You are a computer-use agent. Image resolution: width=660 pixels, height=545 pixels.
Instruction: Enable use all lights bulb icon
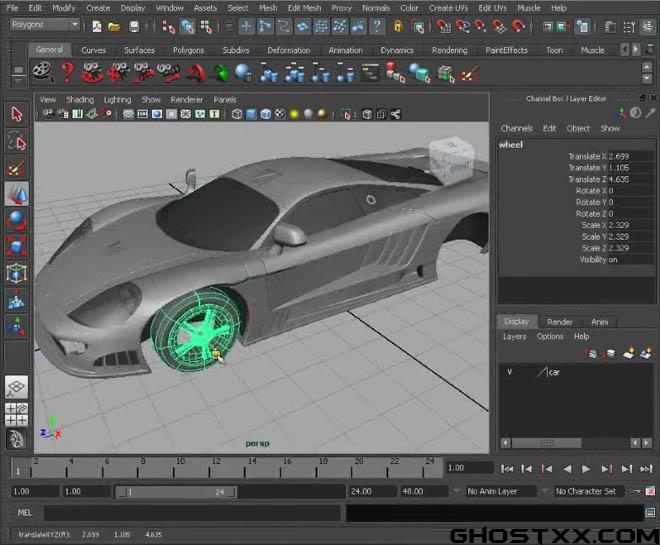294,114
